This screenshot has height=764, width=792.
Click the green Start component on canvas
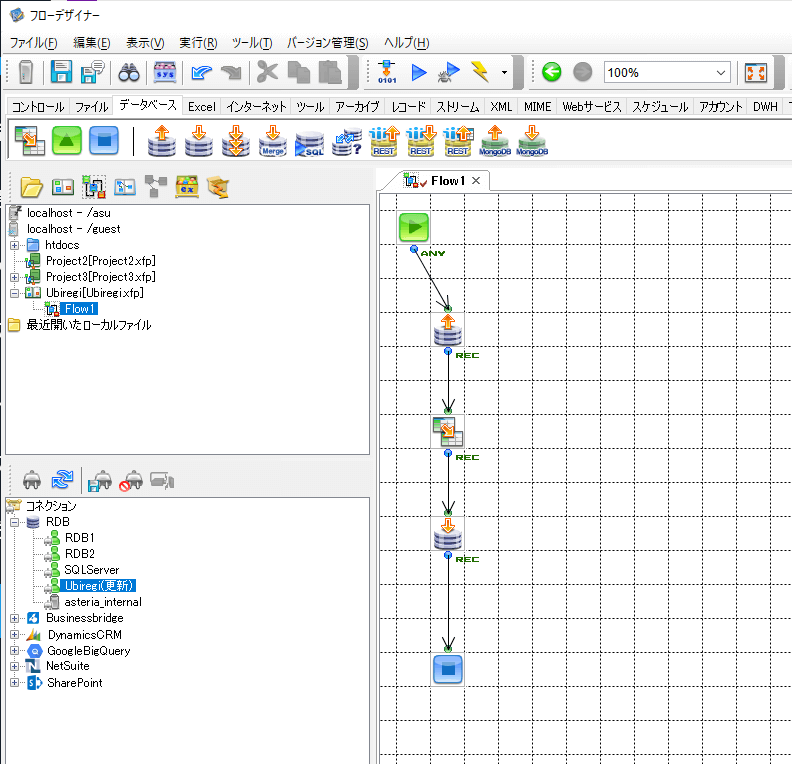click(x=414, y=227)
